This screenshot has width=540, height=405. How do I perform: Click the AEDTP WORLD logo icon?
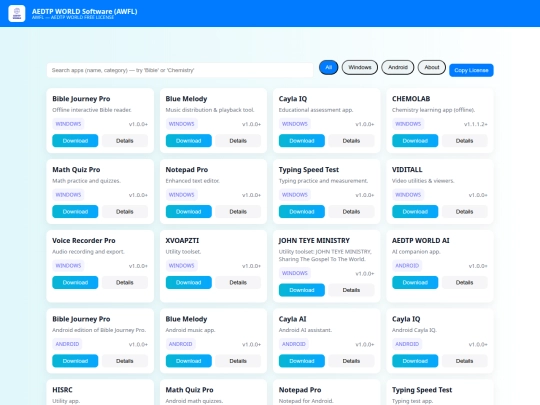pyautogui.click(x=17, y=13)
